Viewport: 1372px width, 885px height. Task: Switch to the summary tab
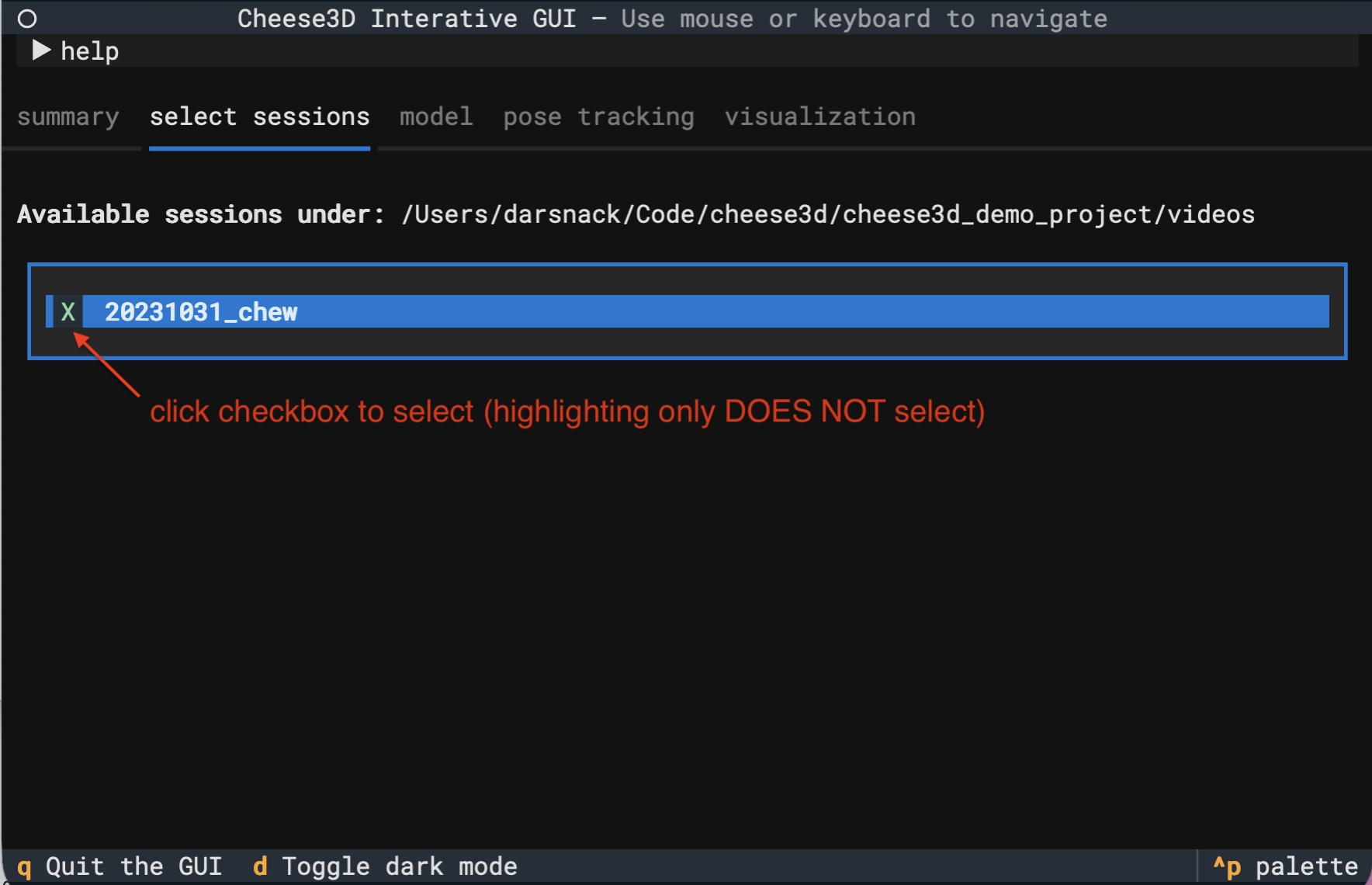point(68,117)
